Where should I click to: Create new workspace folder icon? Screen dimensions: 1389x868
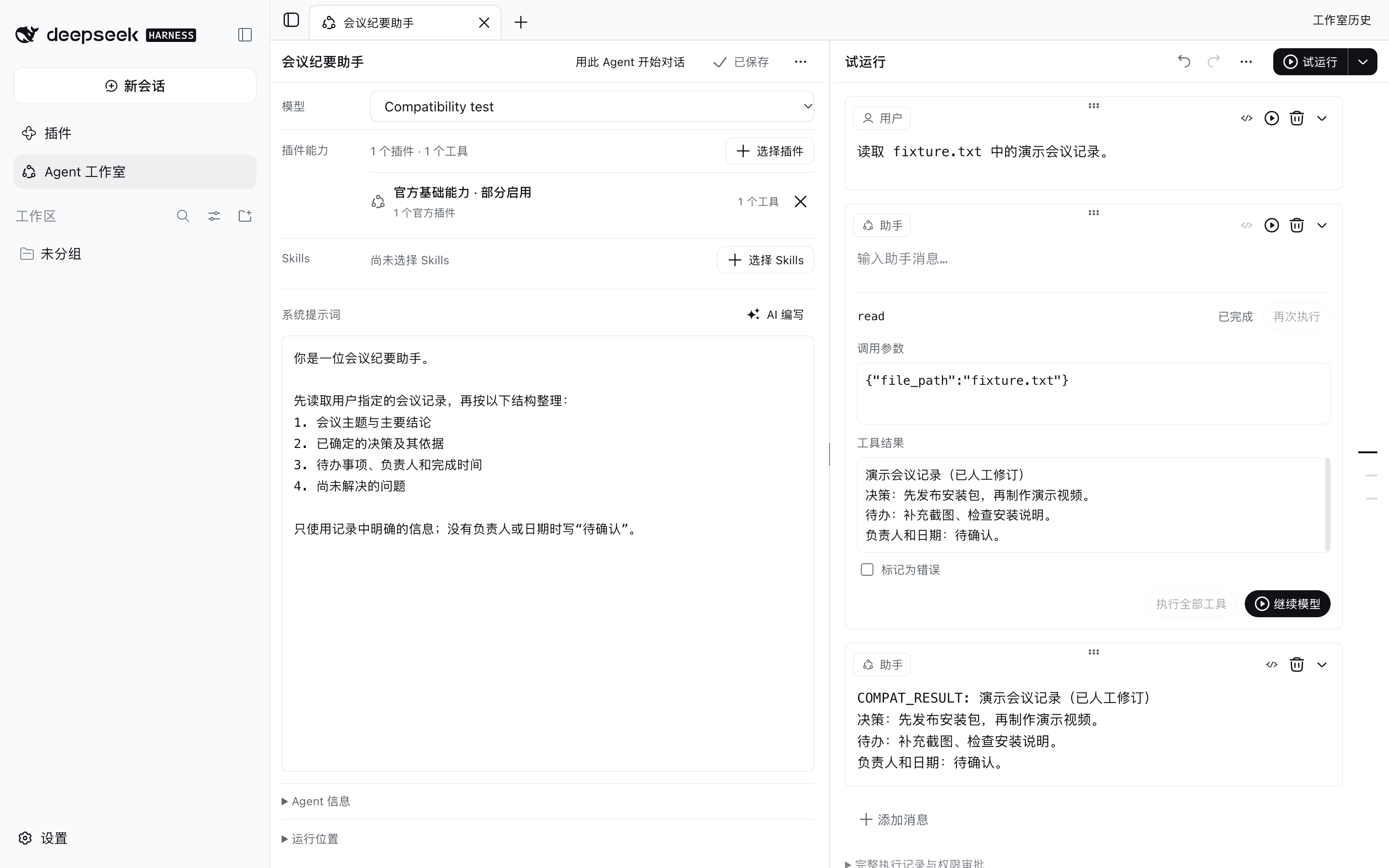[x=245, y=216]
